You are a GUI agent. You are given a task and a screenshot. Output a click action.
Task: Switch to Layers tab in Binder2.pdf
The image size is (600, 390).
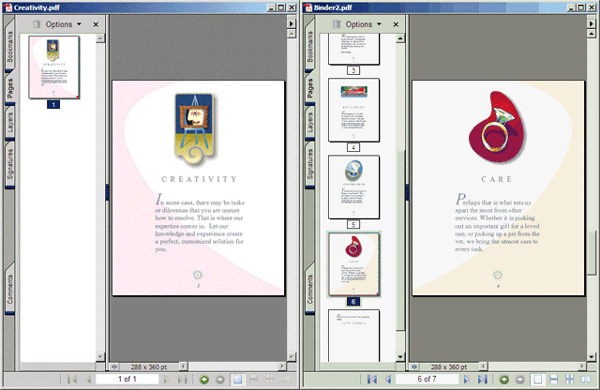310,122
